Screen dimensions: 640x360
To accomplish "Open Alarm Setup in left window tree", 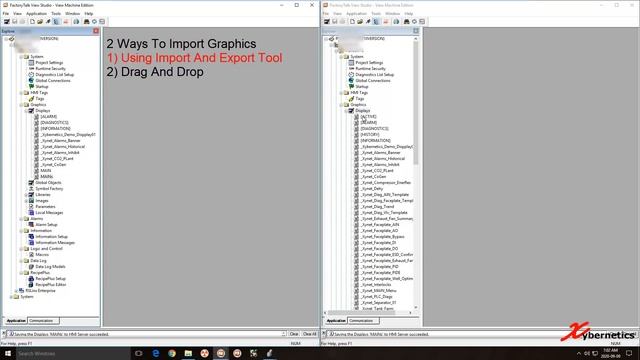I will coord(46,224).
